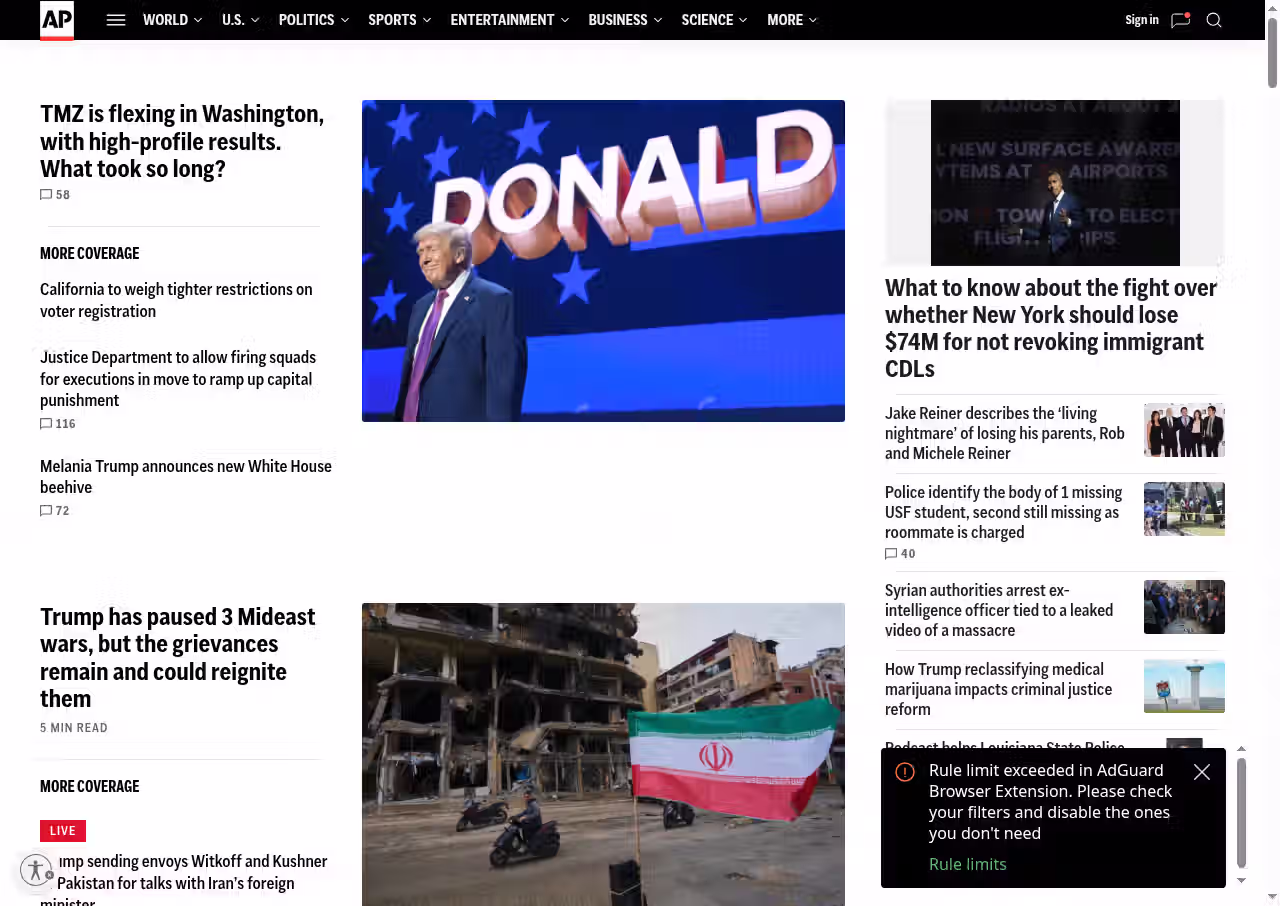The width and height of the screenshot is (1280, 906).
Task: Click the AP logo home icon
Action: [x=57, y=20]
